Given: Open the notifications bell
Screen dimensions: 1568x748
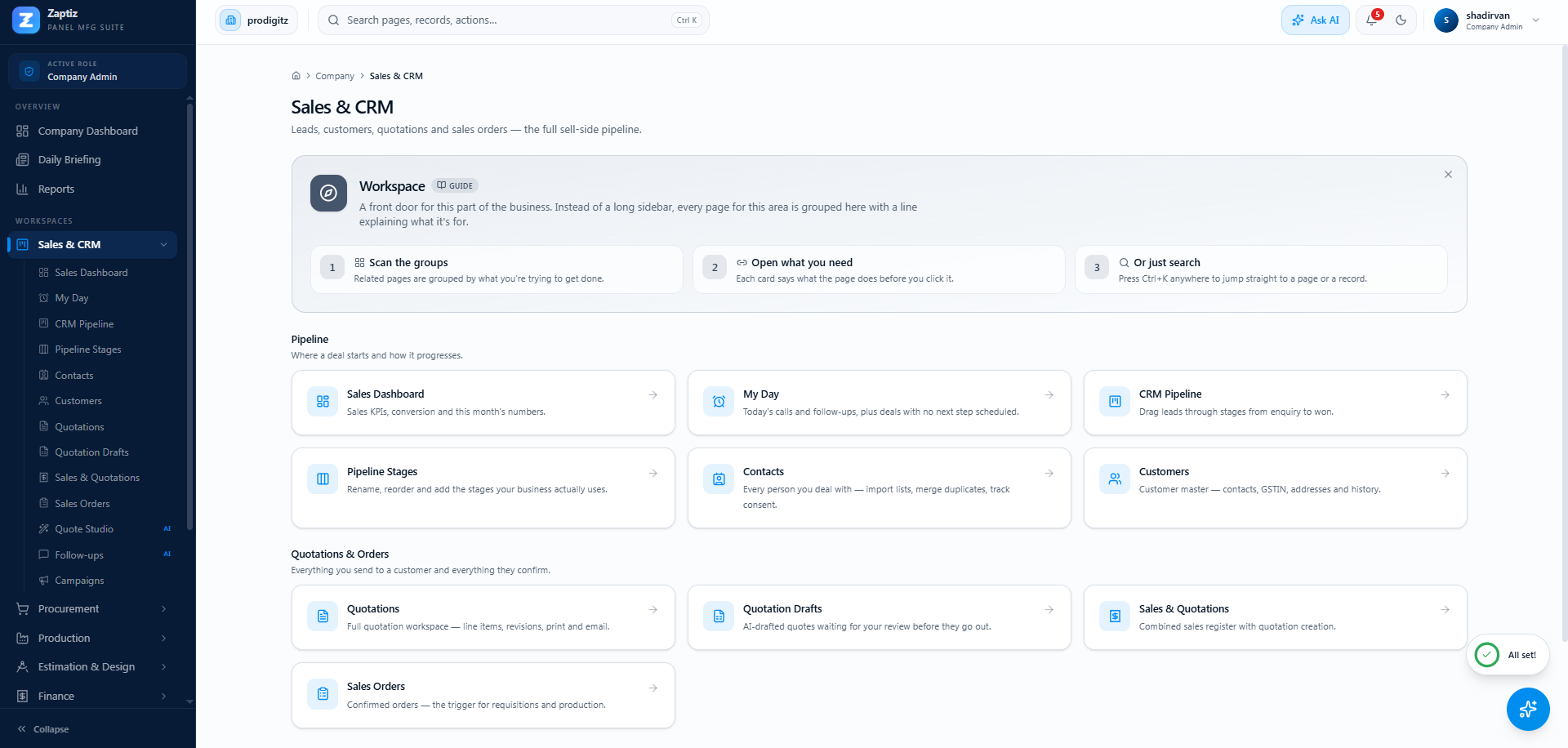Looking at the screenshot, I should click(1372, 20).
